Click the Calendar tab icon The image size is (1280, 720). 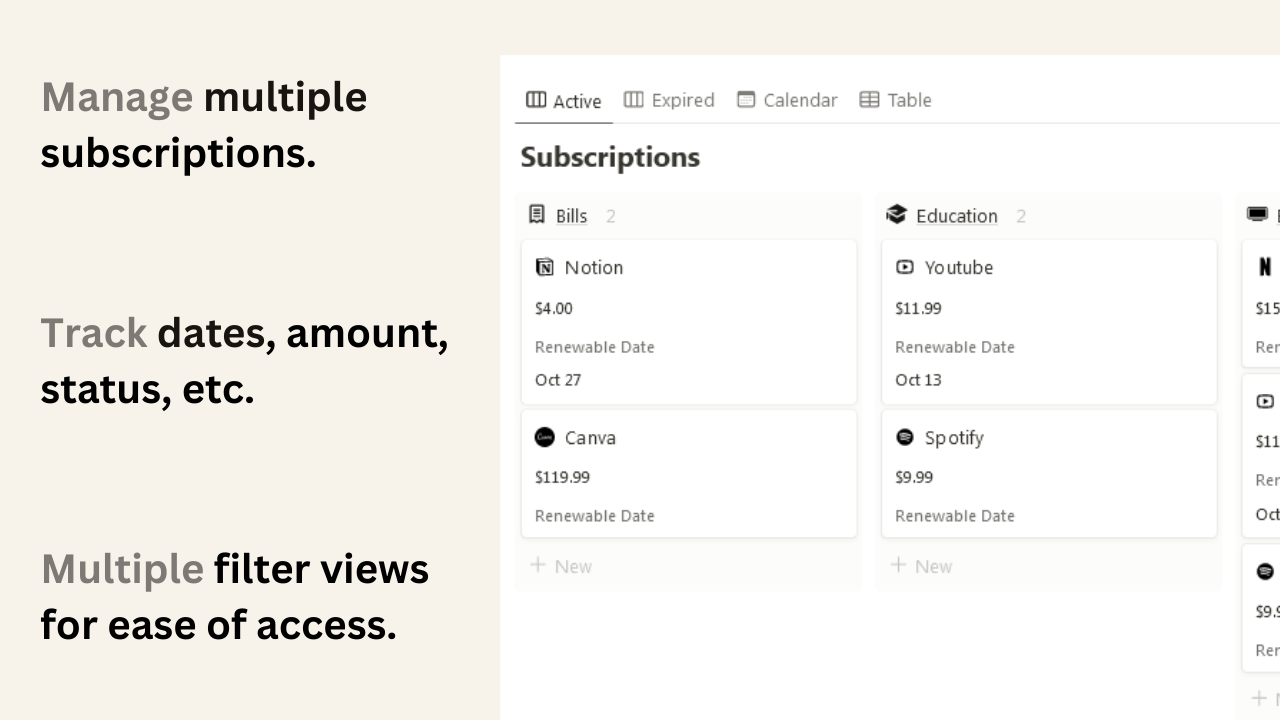tap(746, 99)
